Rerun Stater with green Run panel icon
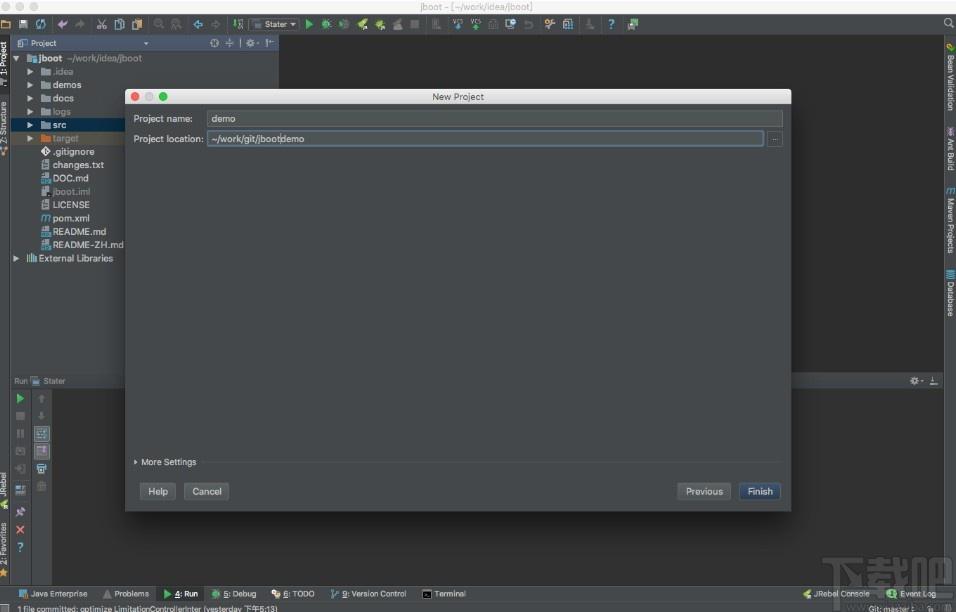This screenshot has width=956, height=612. [20, 399]
